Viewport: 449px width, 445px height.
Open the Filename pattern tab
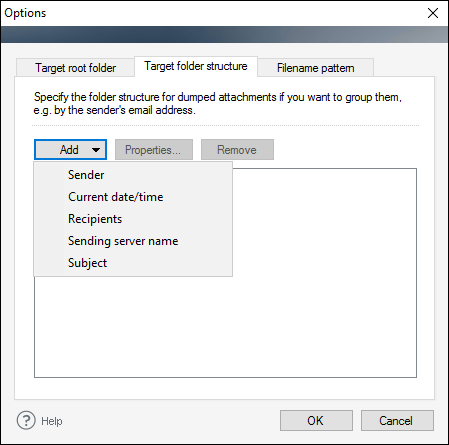(x=315, y=68)
